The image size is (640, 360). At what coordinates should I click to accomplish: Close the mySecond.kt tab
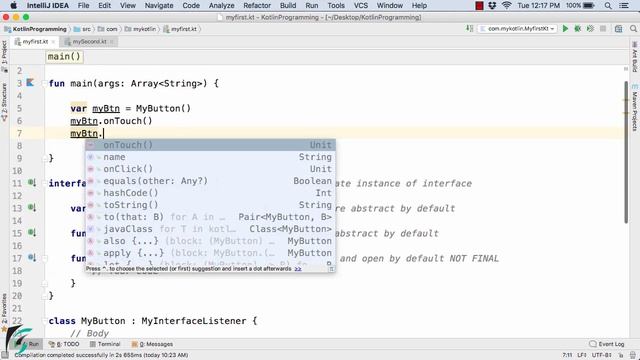pyautogui.click(x=112, y=42)
